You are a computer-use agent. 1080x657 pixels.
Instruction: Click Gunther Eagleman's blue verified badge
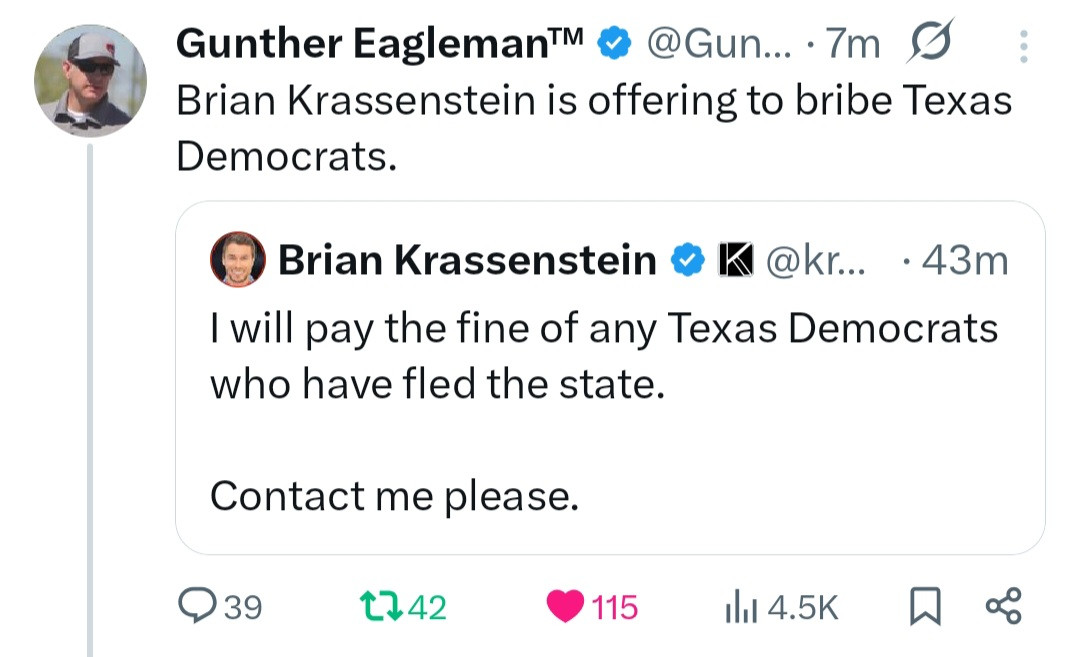pyautogui.click(x=612, y=44)
